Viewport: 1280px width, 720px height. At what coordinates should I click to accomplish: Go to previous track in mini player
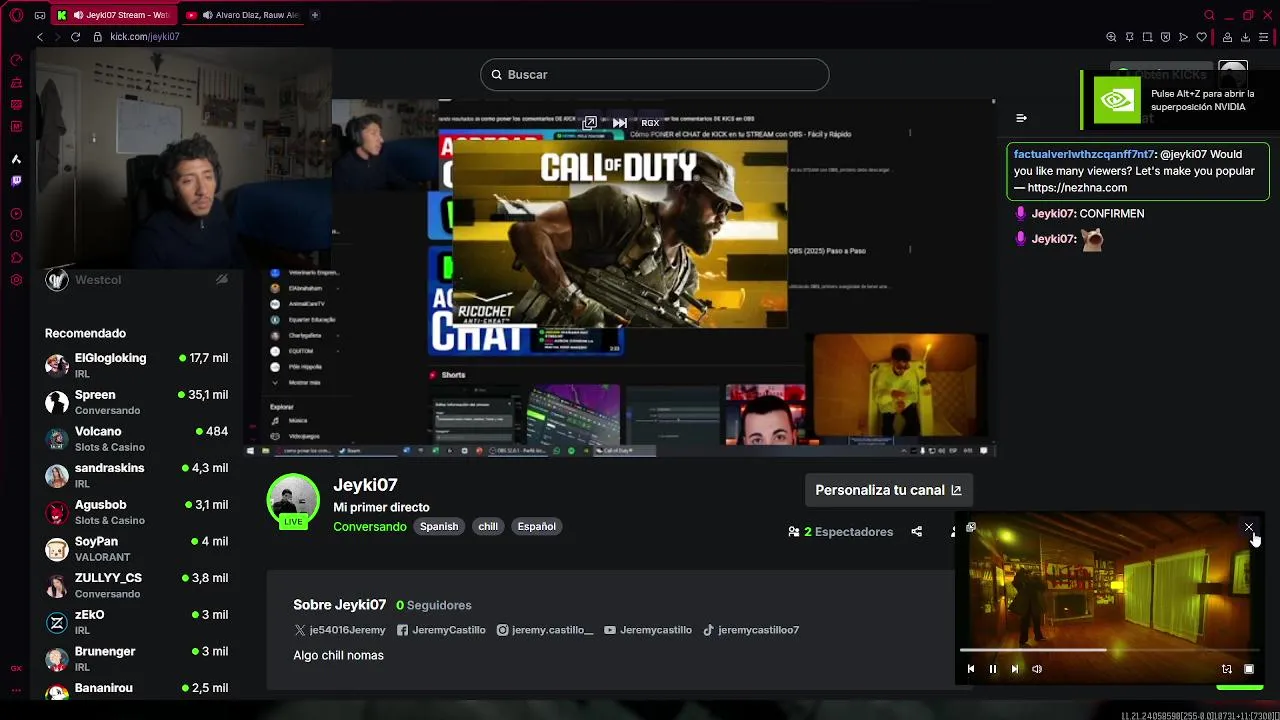pyautogui.click(x=970, y=669)
